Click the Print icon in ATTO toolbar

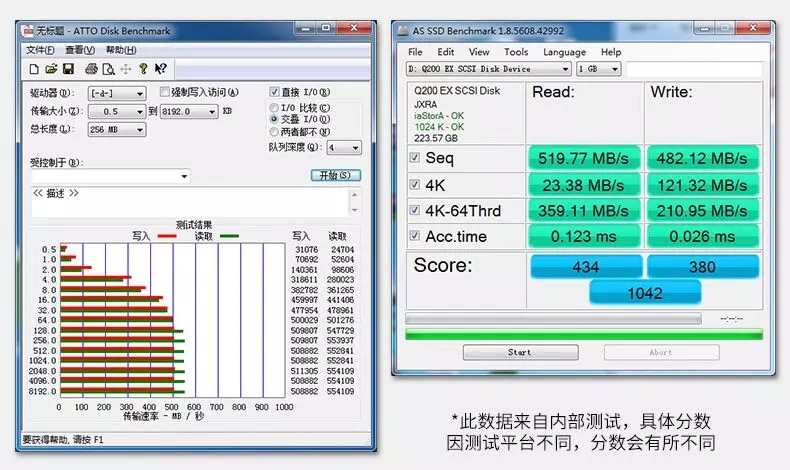(91, 69)
